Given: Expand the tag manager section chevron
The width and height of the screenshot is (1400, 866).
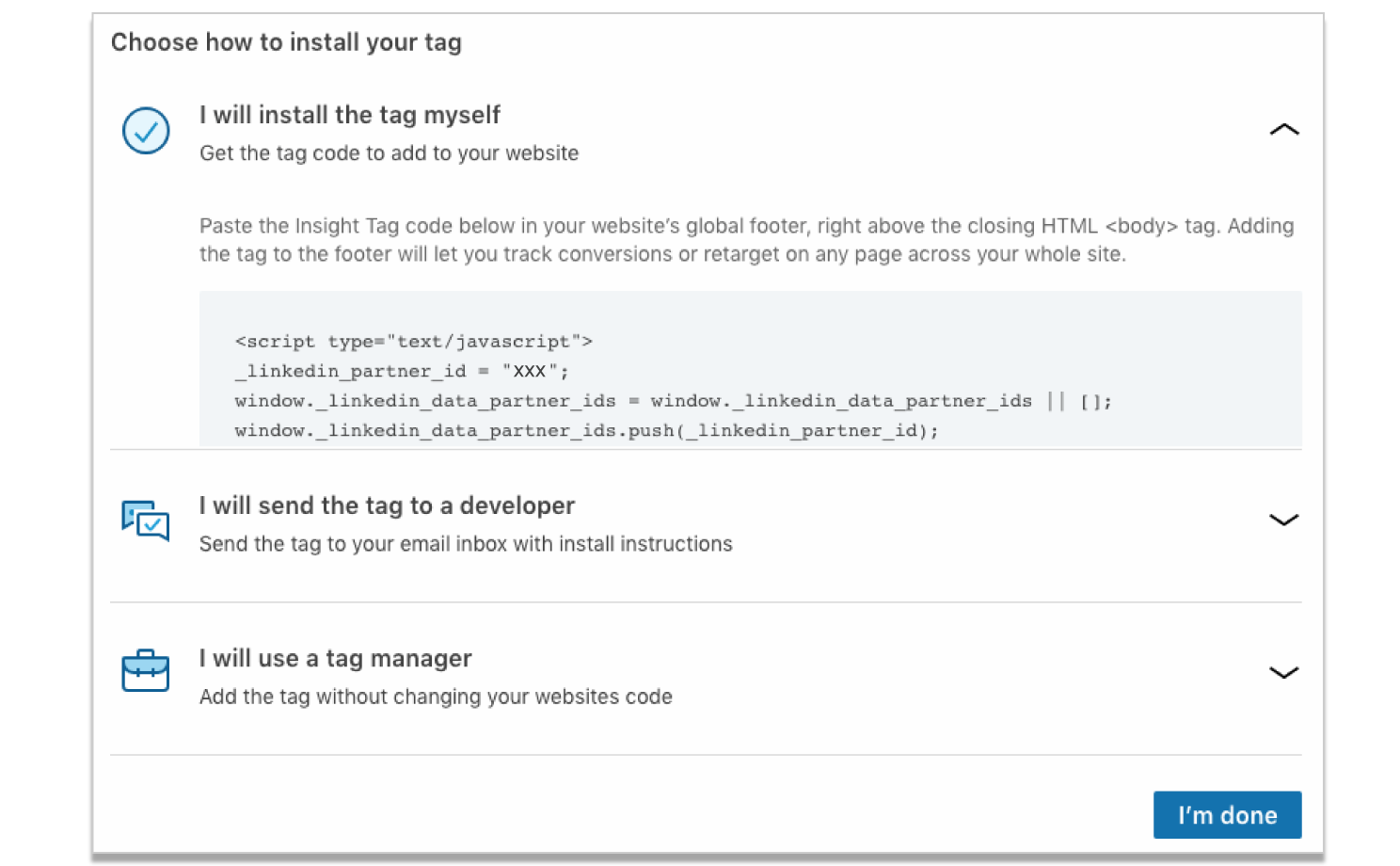Looking at the screenshot, I should pos(1283,672).
